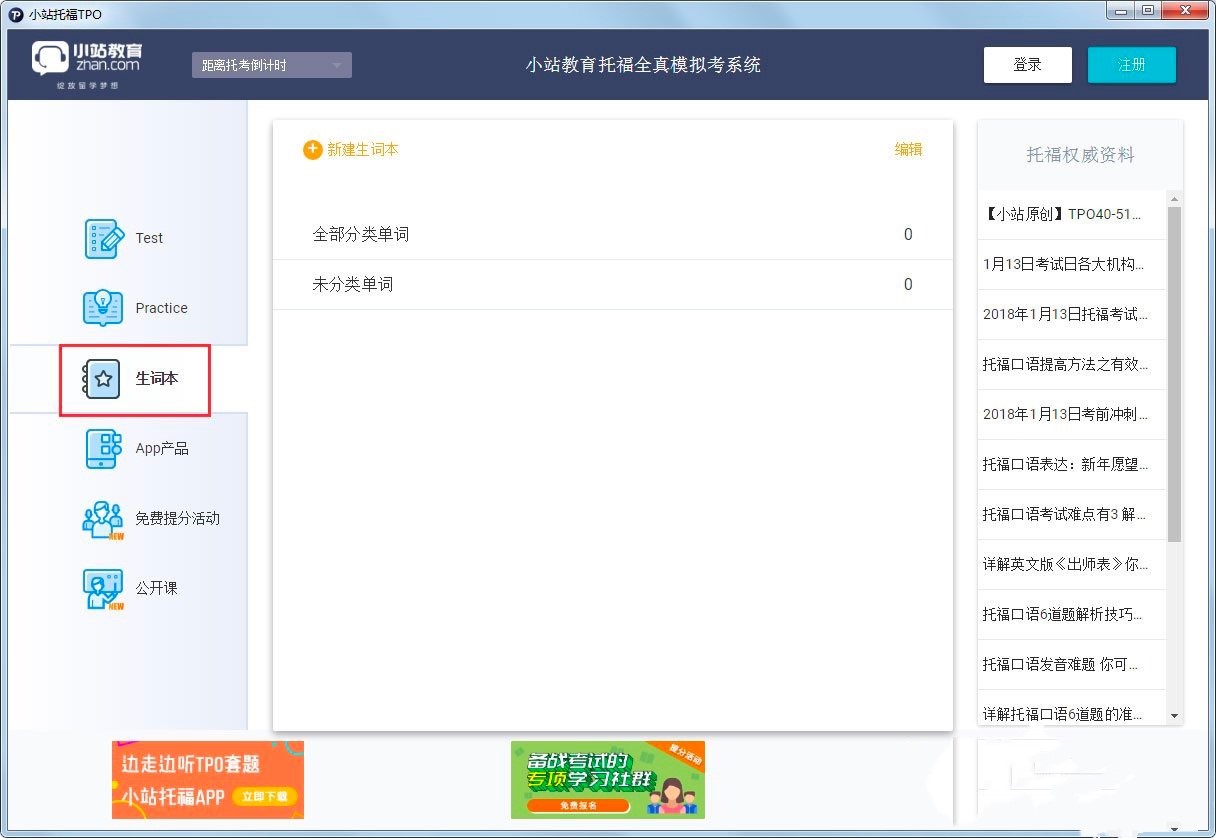
Task: Select the 生词本 star notebook icon
Action: [x=102, y=379]
